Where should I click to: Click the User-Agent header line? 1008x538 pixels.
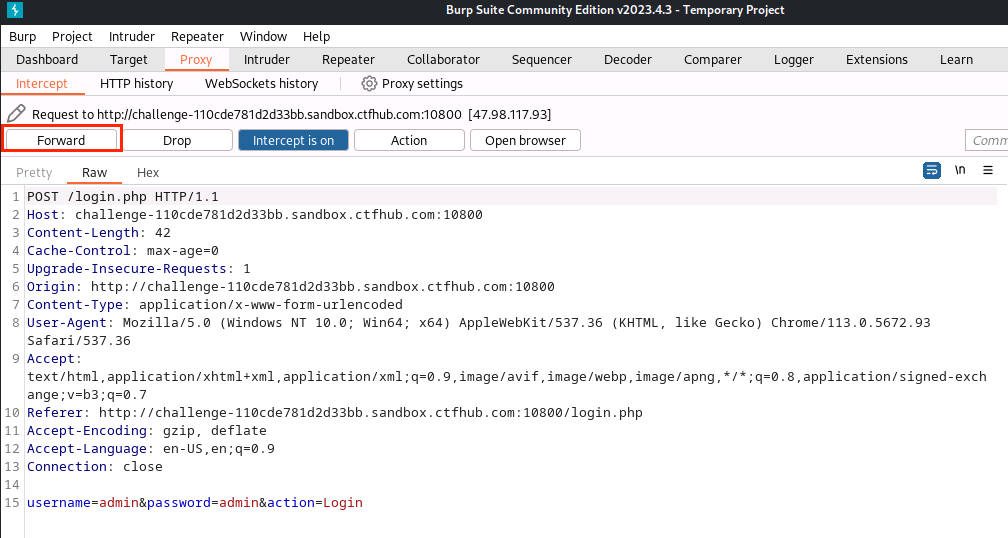(x=479, y=332)
